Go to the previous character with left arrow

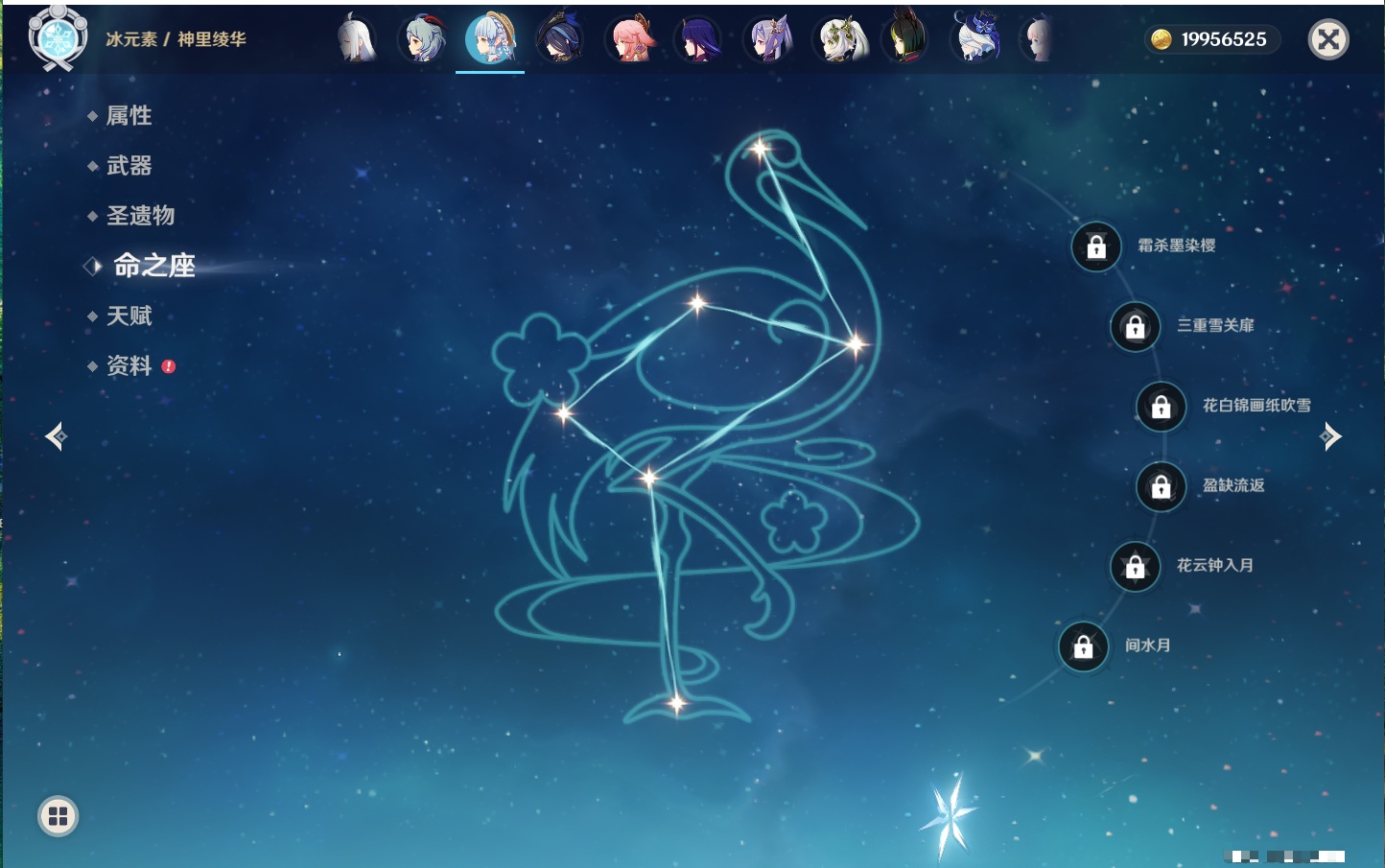point(56,436)
